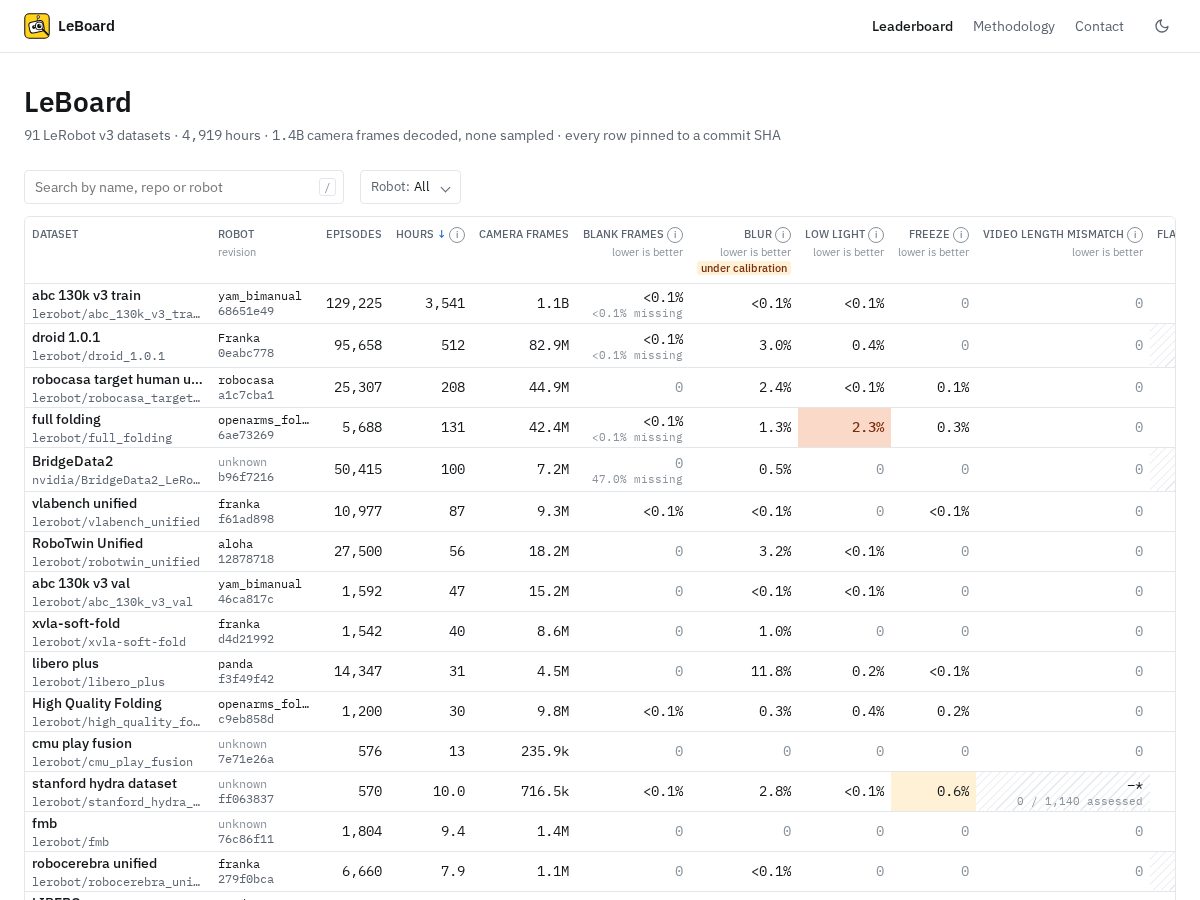Image resolution: width=1200 pixels, height=900 pixels.
Task: Open info icon beside Video Length Mismatch header
Action: click(1135, 235)
